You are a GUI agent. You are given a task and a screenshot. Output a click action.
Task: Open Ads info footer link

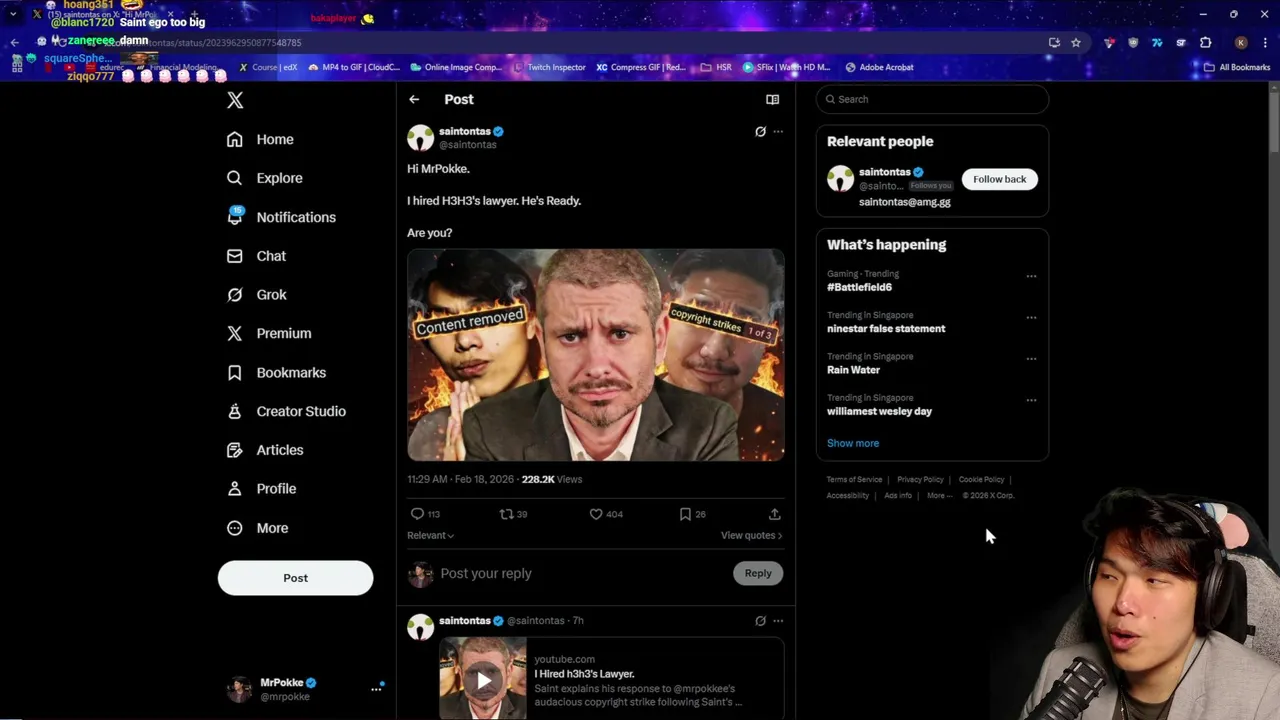pos(898,495)
